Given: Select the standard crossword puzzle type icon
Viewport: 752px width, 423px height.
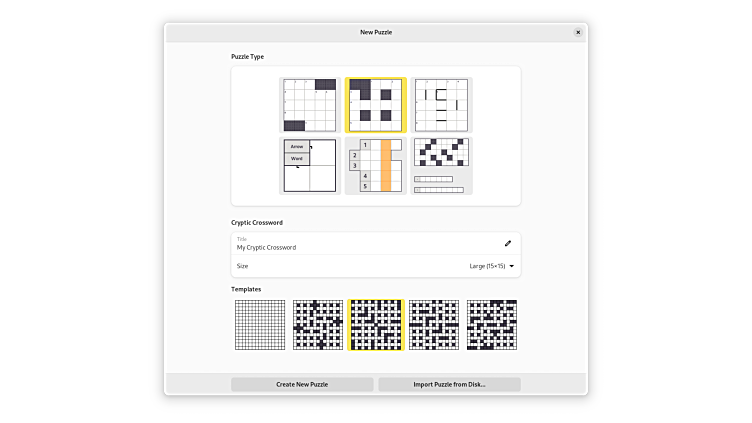Looking at the screenshot, I should coord(309,105).
